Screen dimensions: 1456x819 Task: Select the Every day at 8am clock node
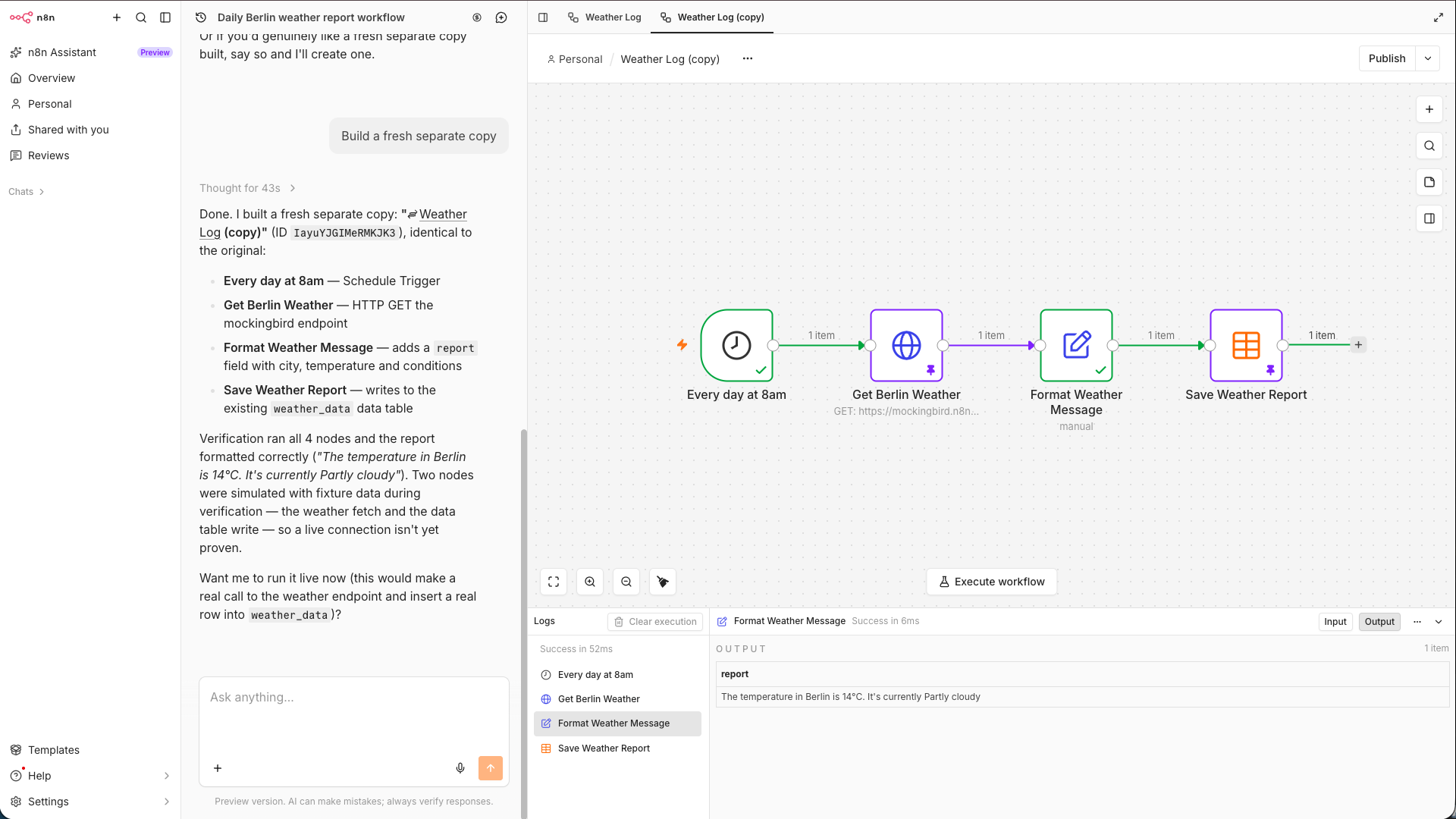tap(736, 345)
